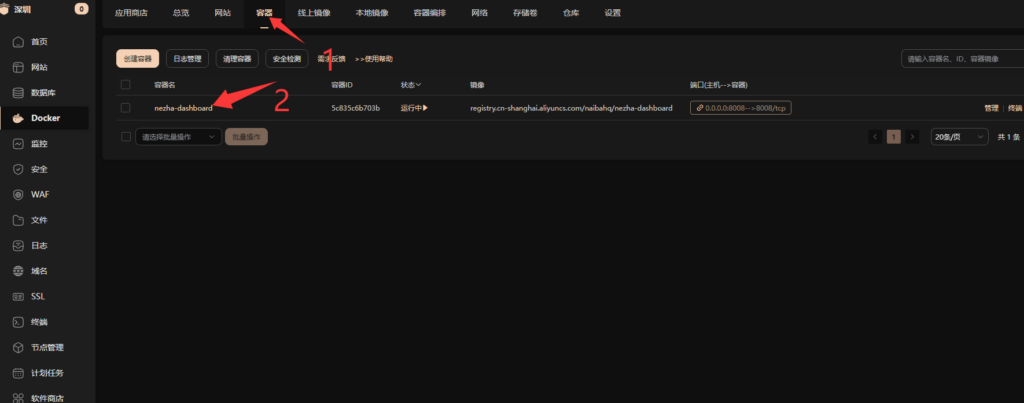Go to previous page arrow
This screenshot has width=1024, height=403.
click(875, 137)
